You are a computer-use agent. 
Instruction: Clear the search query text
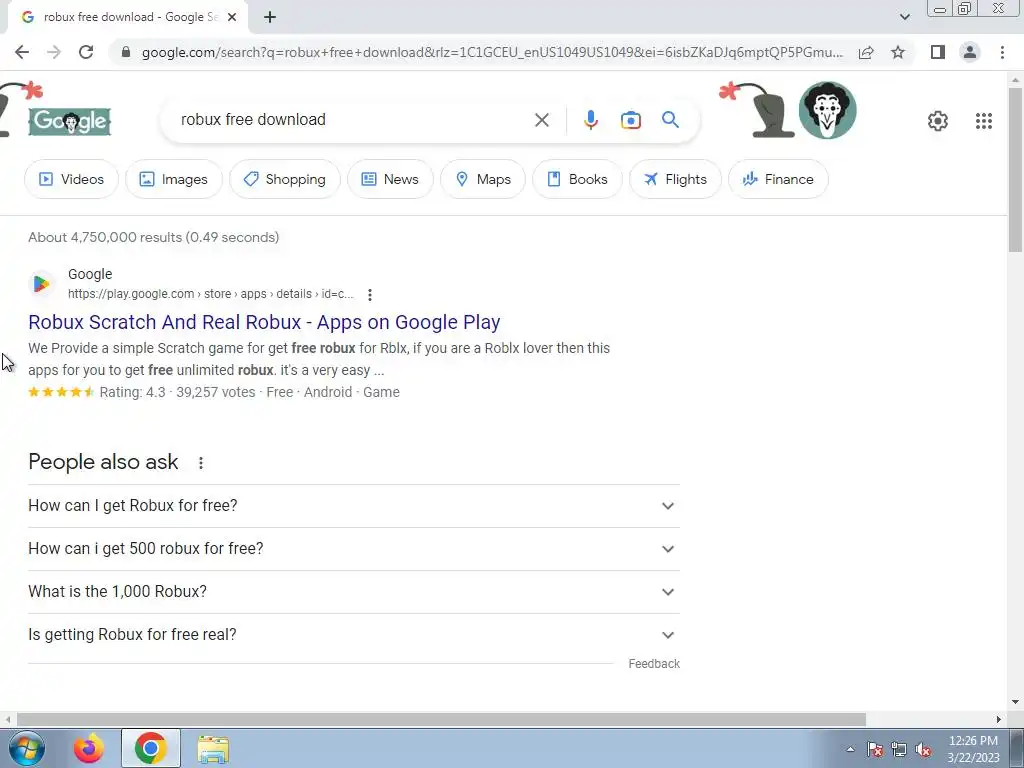click(x=541, y=120)
